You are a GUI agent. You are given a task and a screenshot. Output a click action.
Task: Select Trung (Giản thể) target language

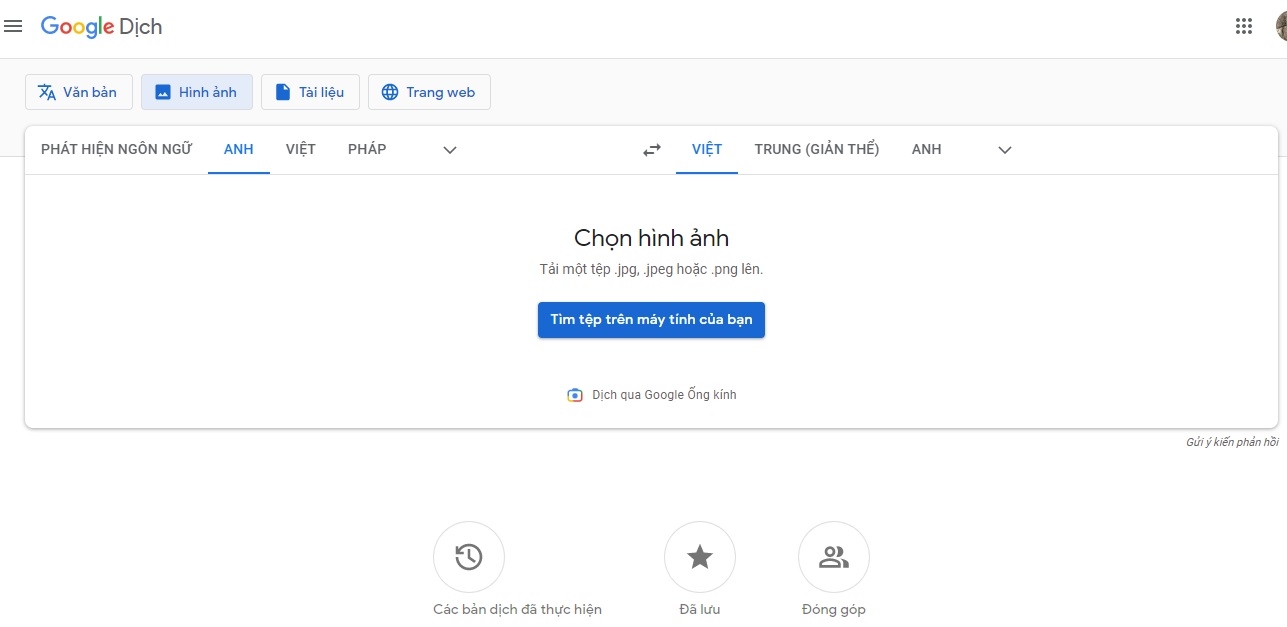pyautogui.click(x=817, y=149)
